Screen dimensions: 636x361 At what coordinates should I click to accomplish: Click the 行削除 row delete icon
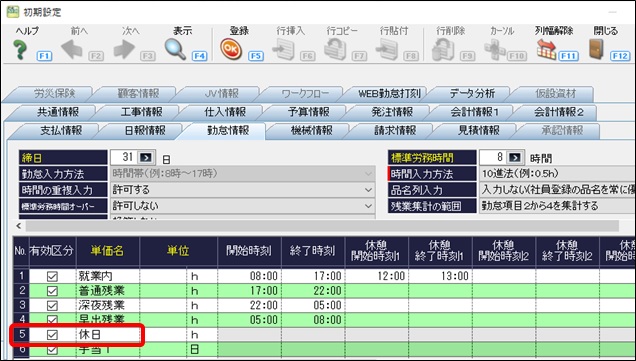(x=443, y=50)
